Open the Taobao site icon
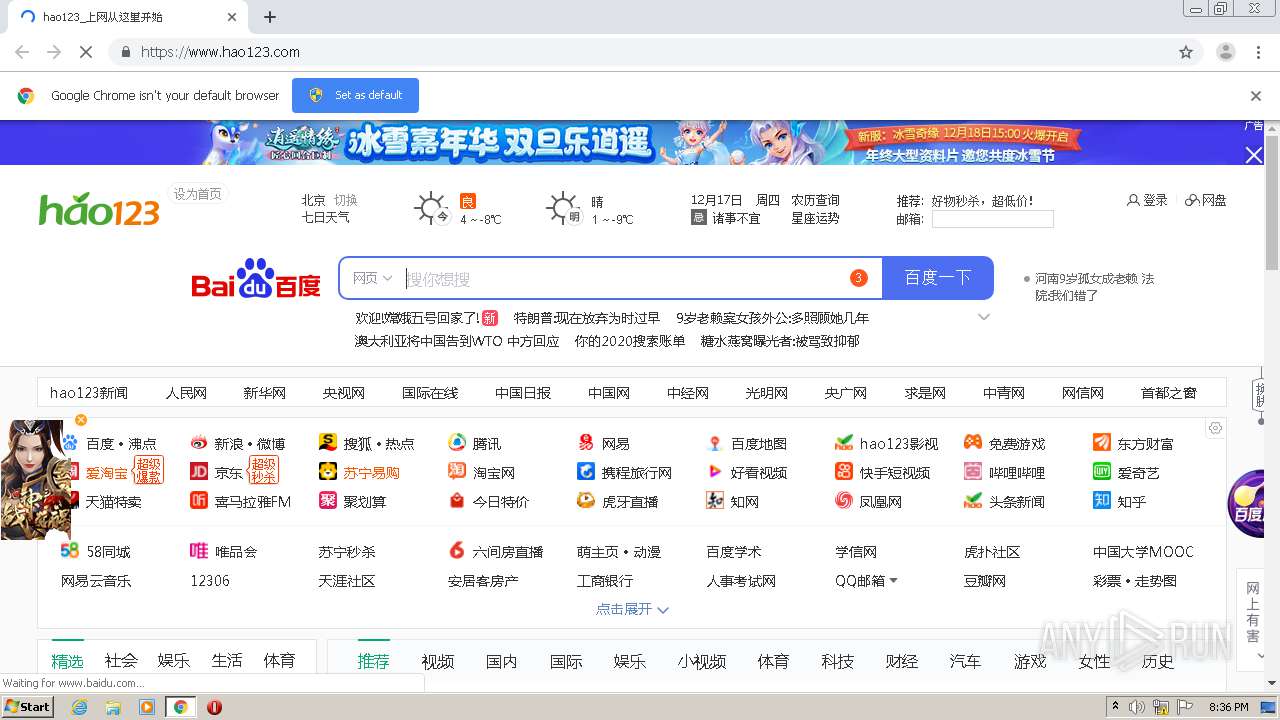1280x720 pixels. [x=457, y=472]
